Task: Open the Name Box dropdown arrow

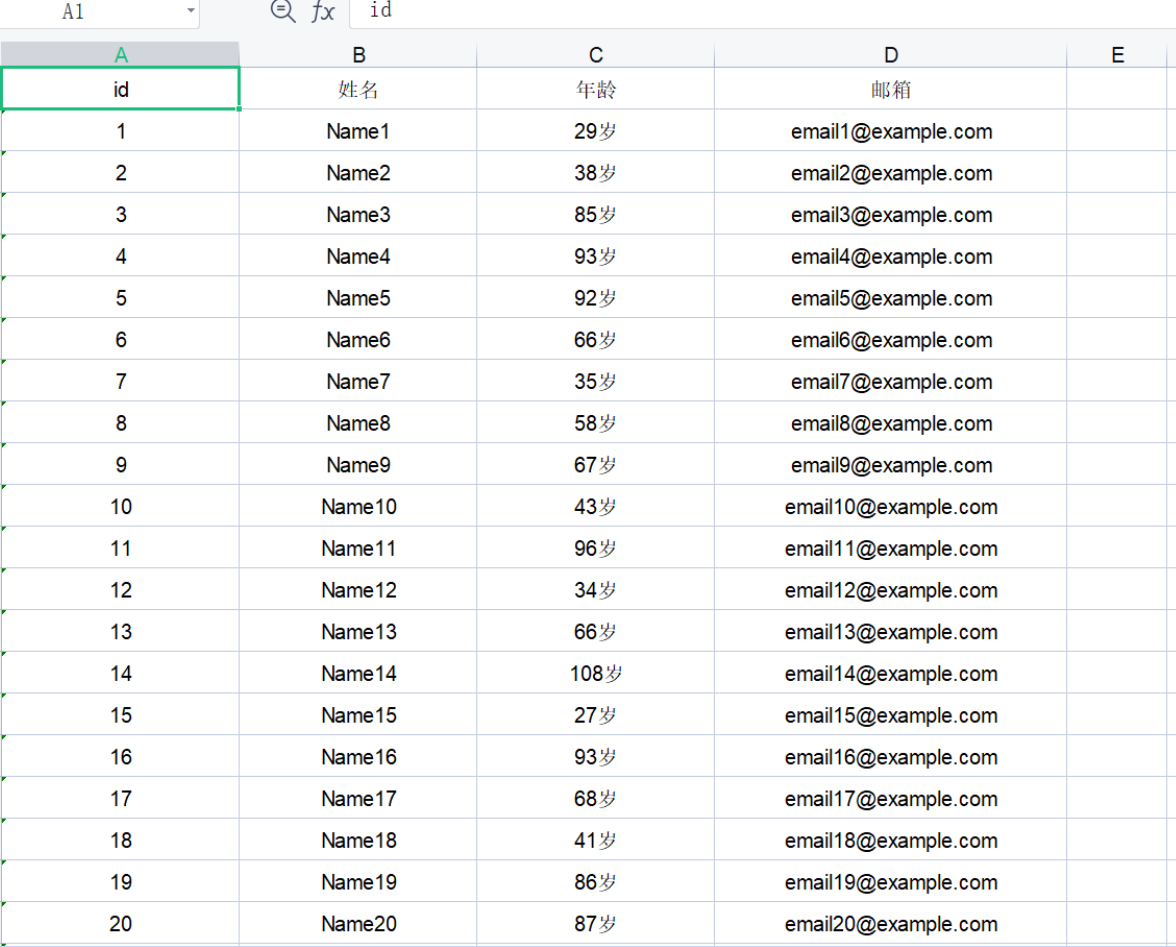Action: pos(190,13)
